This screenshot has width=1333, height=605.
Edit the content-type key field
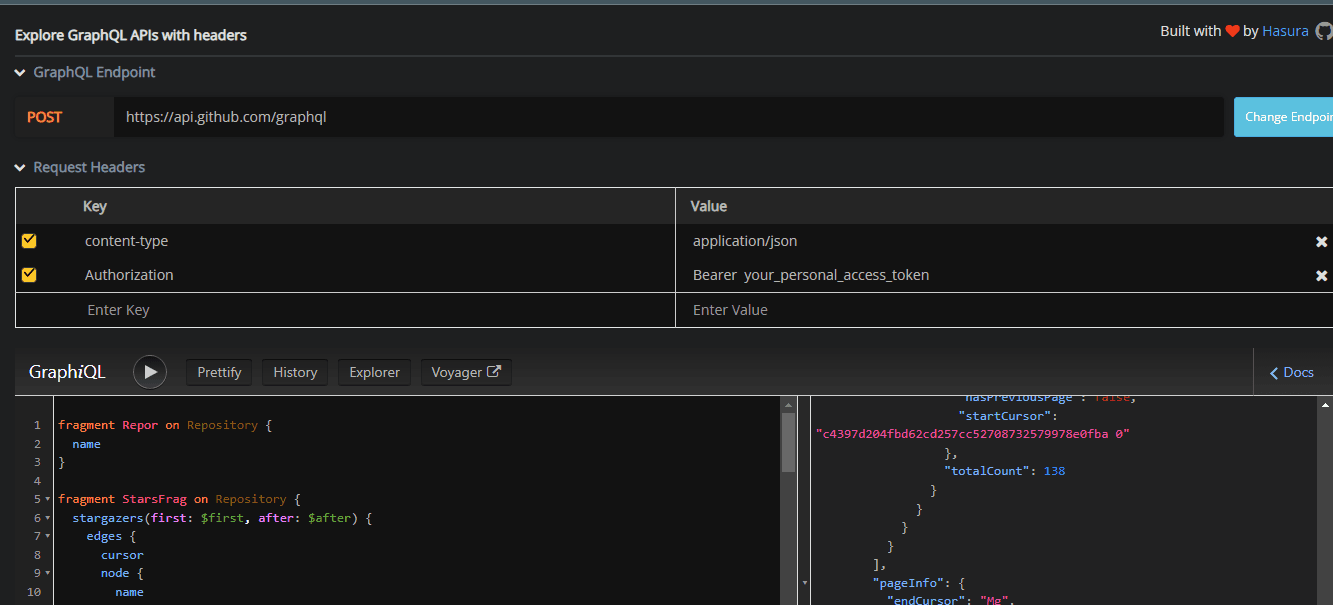click(x=375, y=241)
